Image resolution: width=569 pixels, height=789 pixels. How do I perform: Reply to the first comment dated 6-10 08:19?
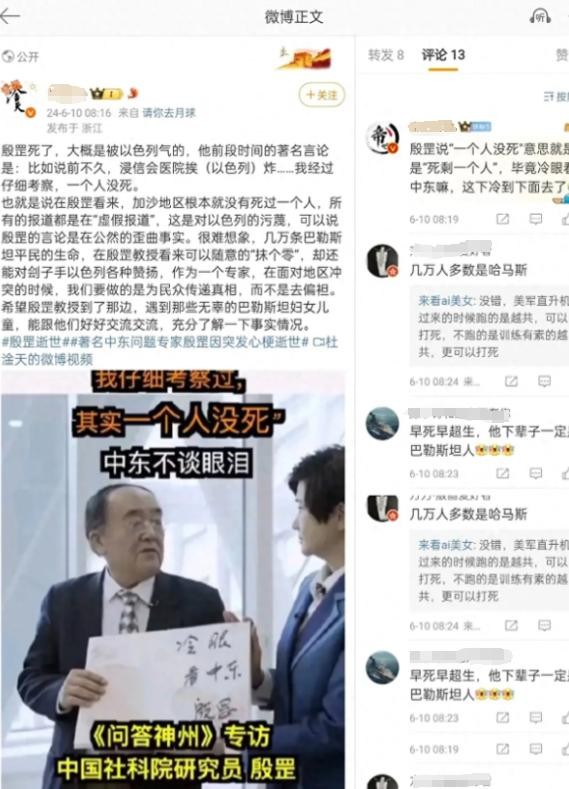click(x=536, y=219)
